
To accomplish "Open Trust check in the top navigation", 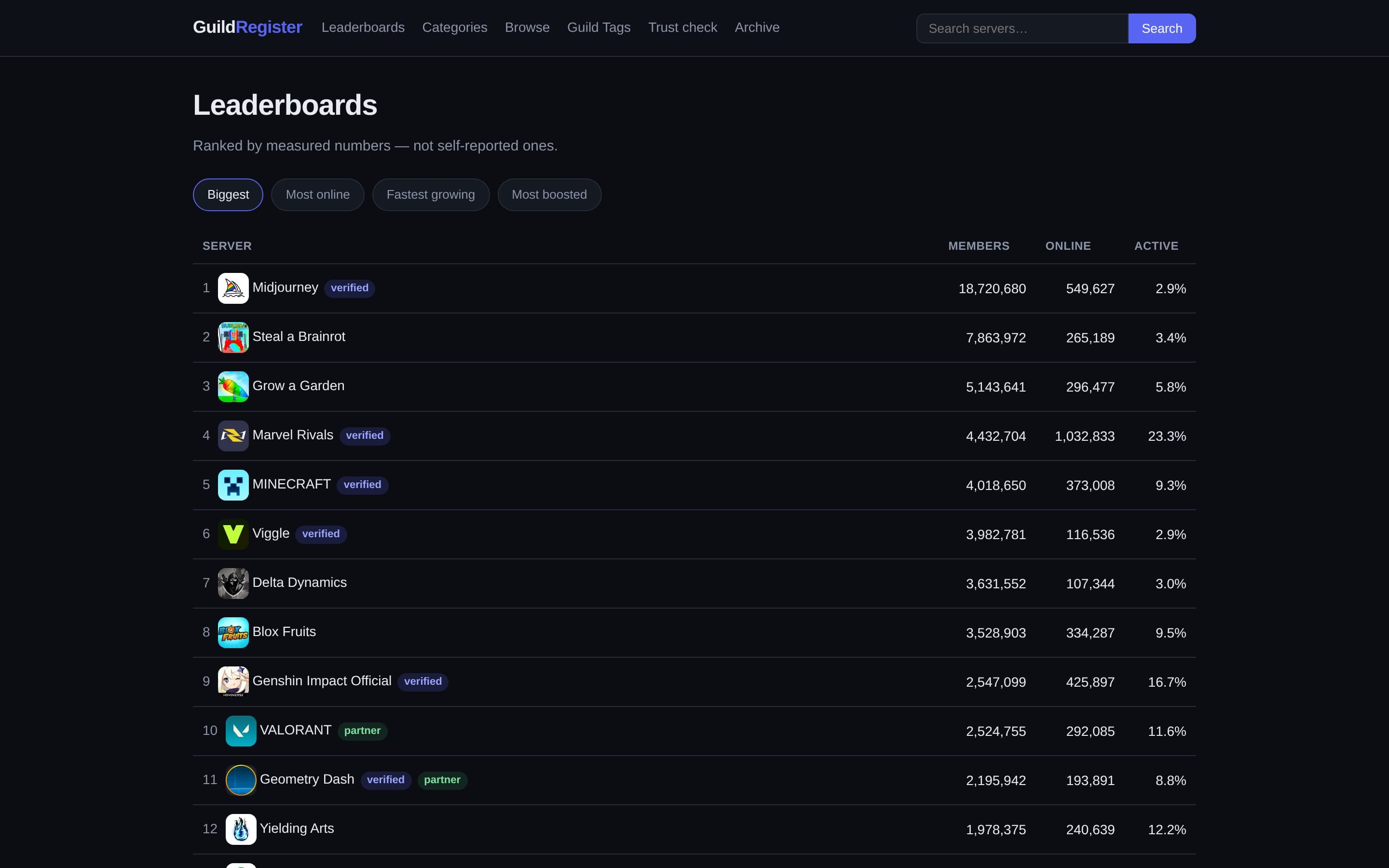I will coord(682,27).
